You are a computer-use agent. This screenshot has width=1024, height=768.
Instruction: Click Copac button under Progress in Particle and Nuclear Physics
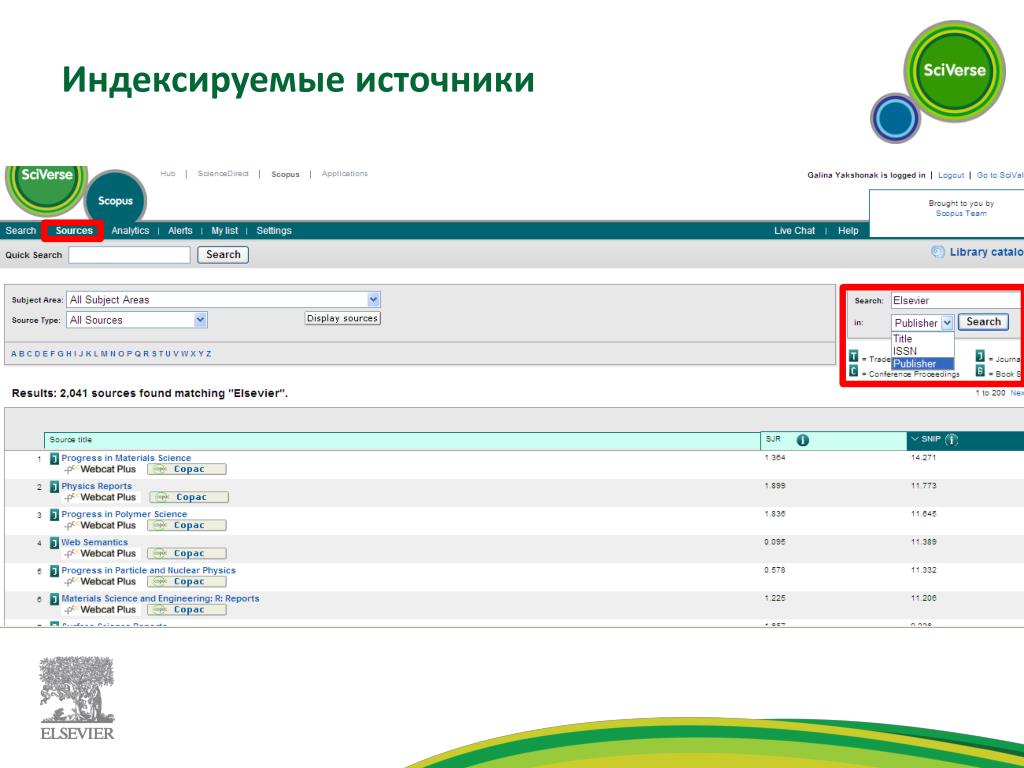click(187, 581)
